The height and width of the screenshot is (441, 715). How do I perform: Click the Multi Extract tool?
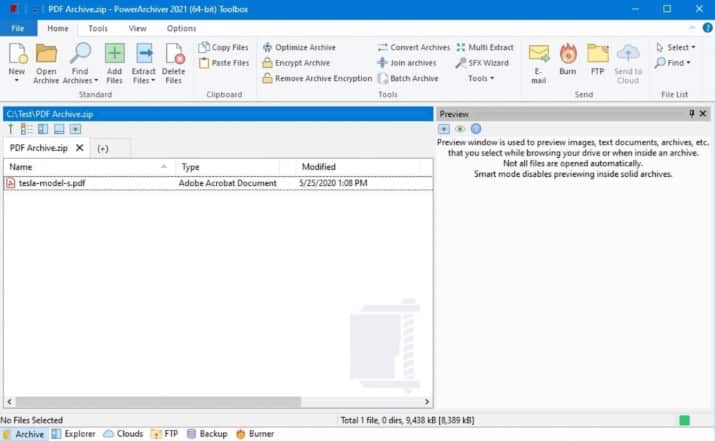(484, 47)
